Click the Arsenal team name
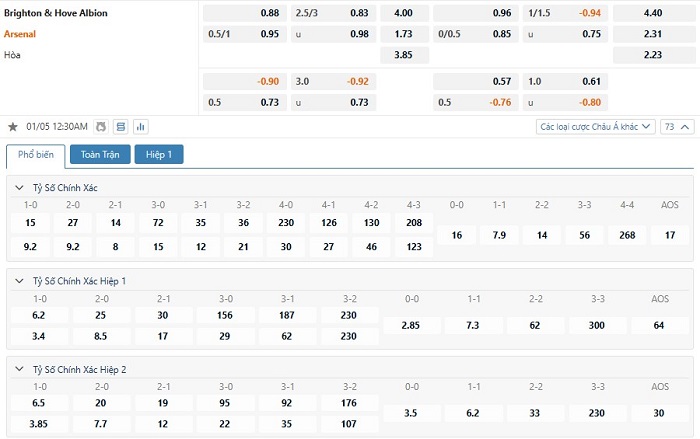 (x=27, y=33)
